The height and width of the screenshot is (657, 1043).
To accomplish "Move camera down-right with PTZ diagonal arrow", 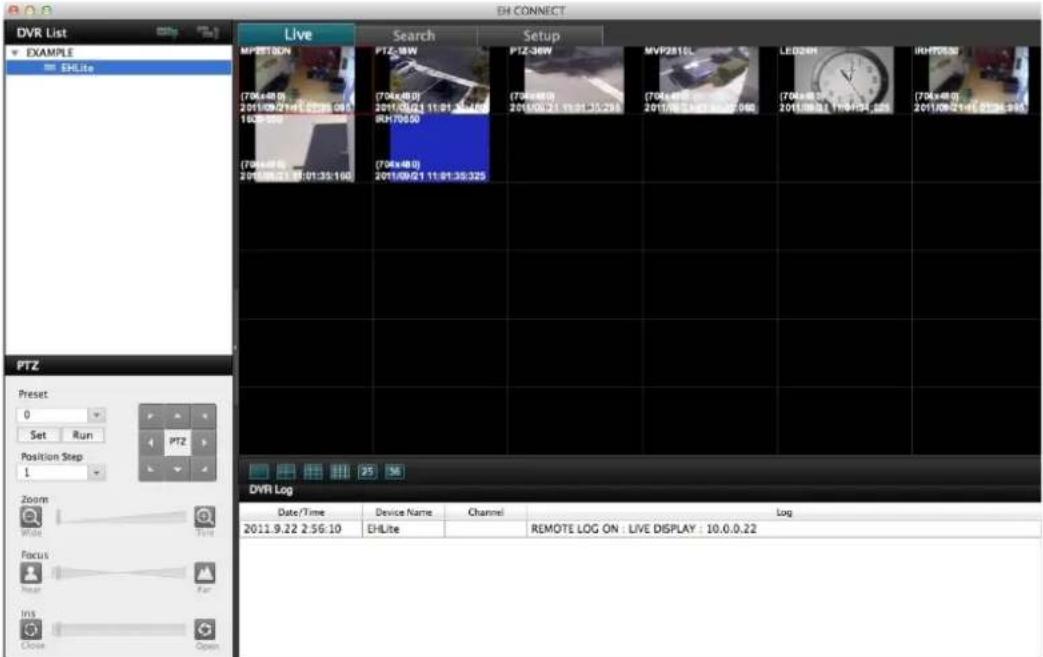I will pyautogui.click(x=204, y=469).
